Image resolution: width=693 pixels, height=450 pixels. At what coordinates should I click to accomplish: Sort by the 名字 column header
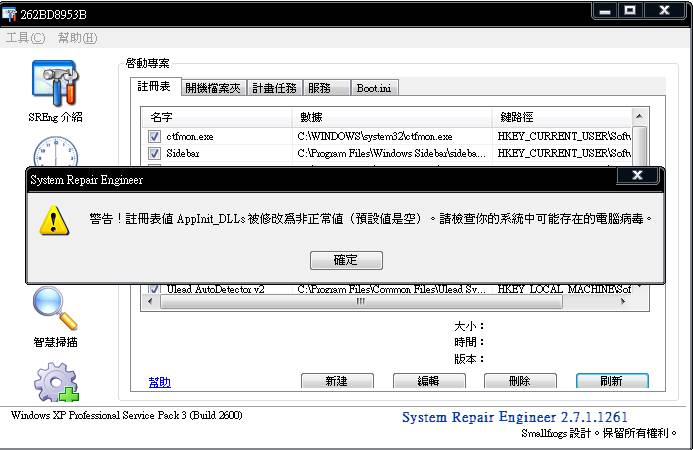pyautogui.click(x=217, y=117)
